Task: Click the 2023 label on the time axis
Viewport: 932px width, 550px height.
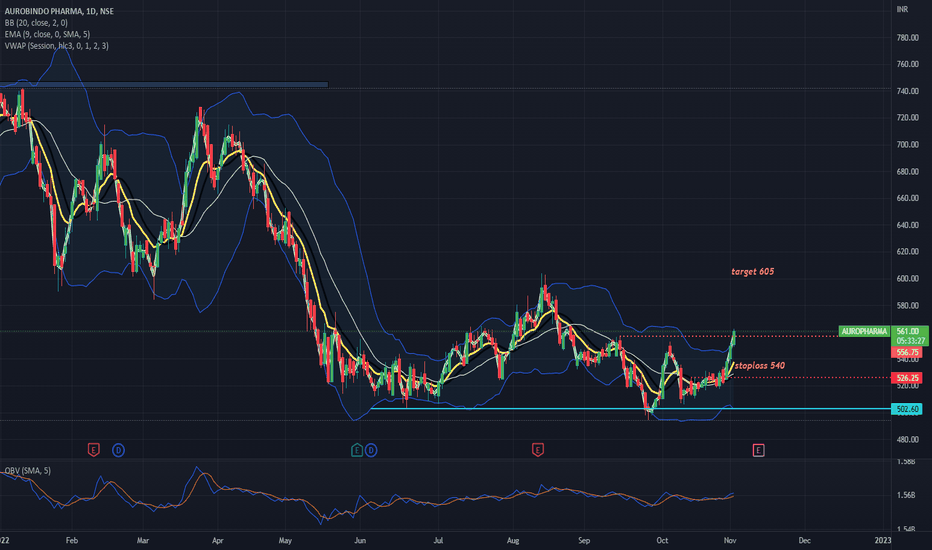Action: [883, 540]
